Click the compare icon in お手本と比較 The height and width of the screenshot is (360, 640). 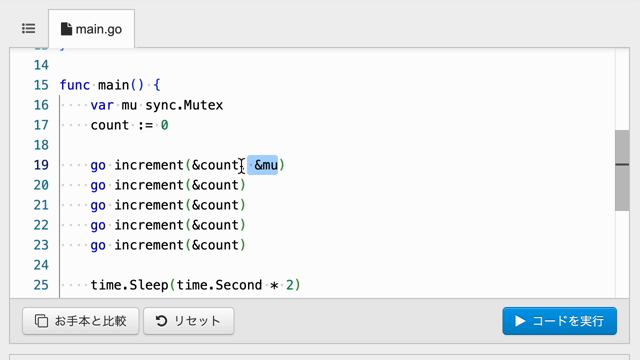pos(41,321)
